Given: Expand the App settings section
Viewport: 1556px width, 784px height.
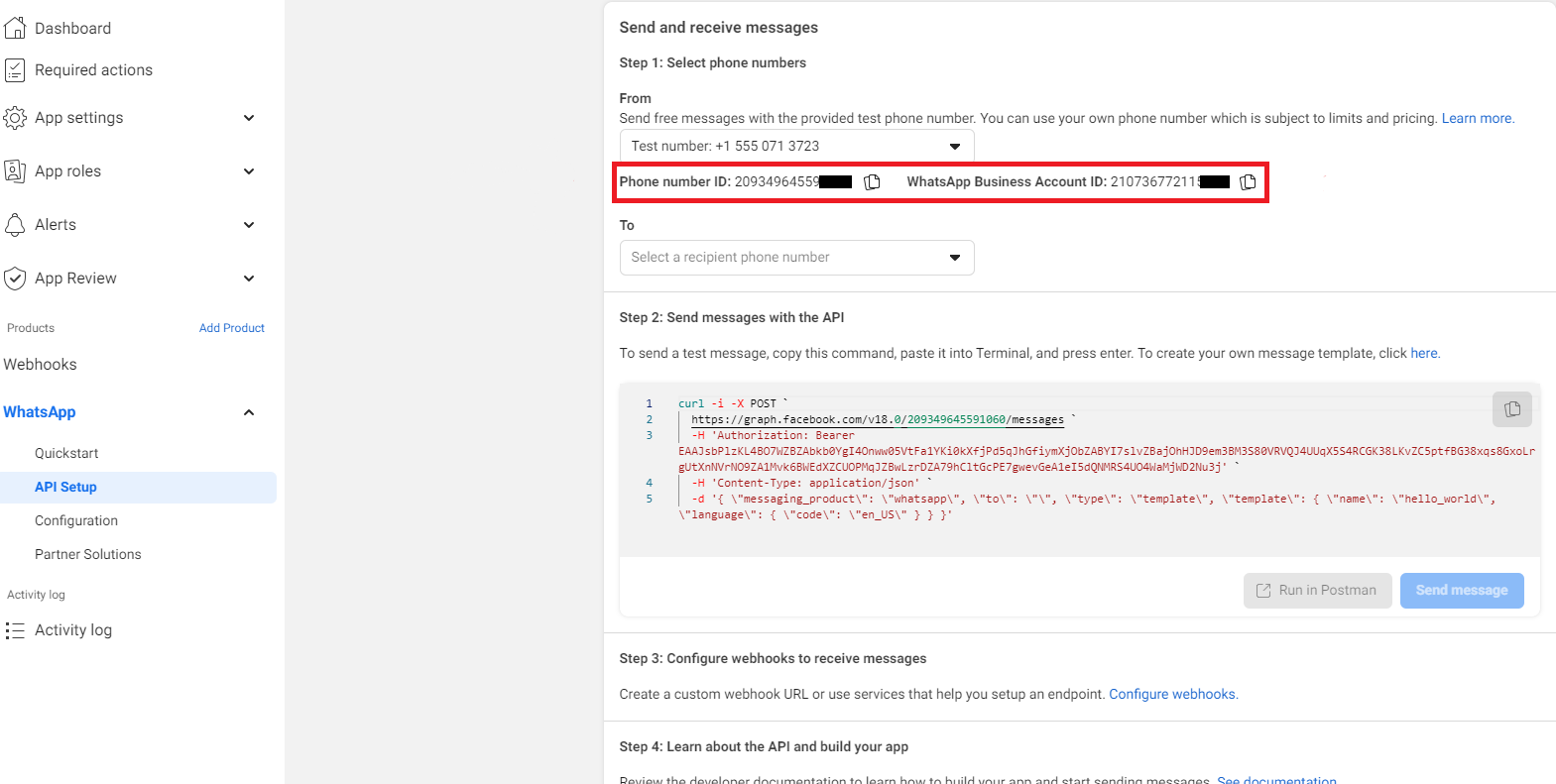Looking at the screenshot, I should [249, 118].
